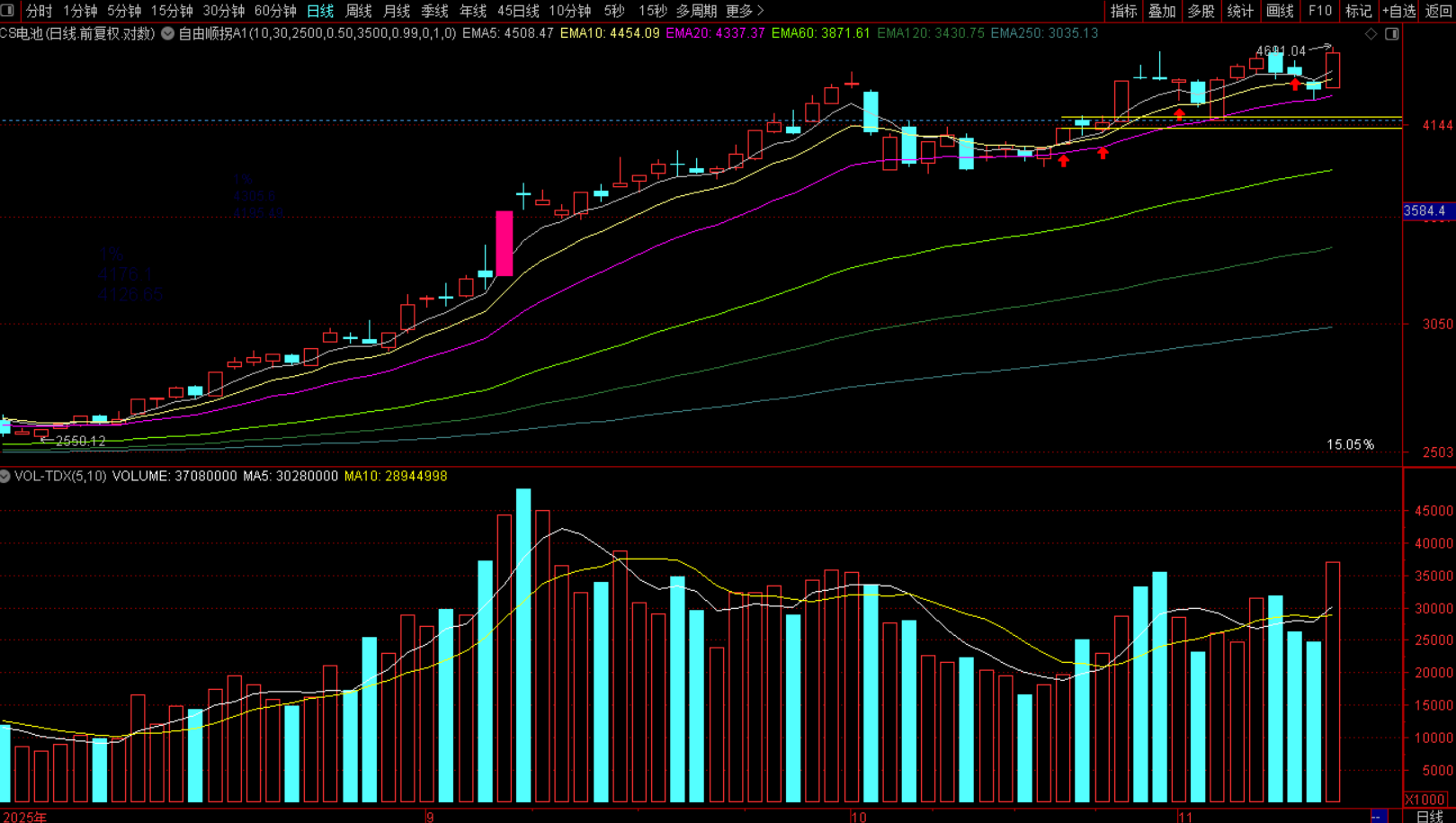This screenshot has width=1456, height=823.
Task: Select the 1分钟 period
Action: click(79, 11)
